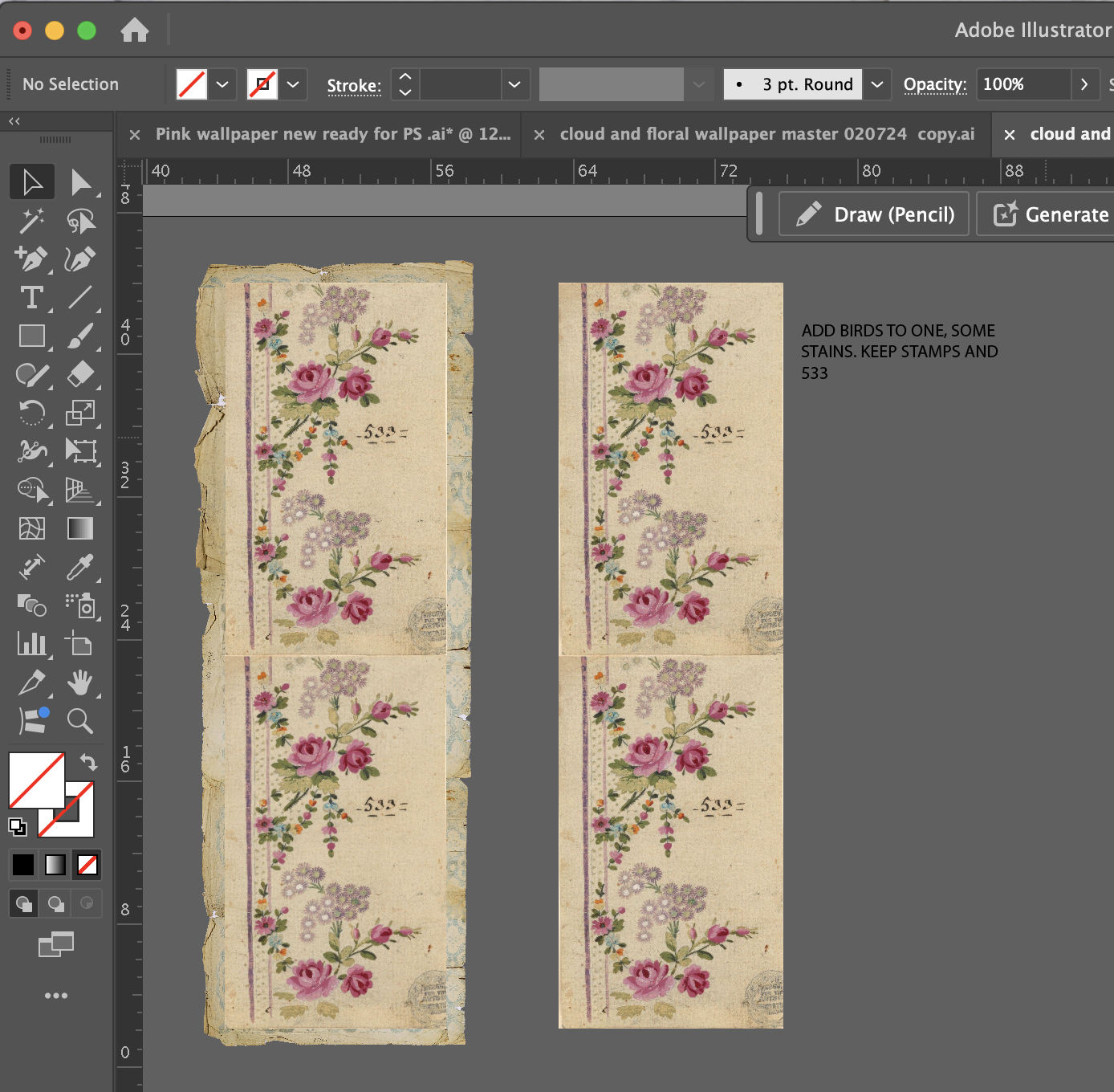The width and height of the screenshot is (1114, 1092).
Task: Switch to Draw Inside mode
Action: [87, 903]
